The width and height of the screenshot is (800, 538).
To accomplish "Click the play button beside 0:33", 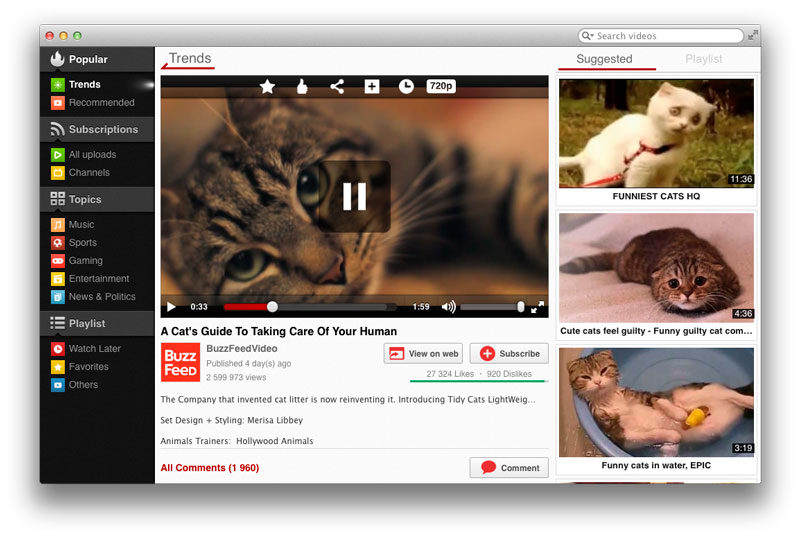I will [x=171, y=307].
